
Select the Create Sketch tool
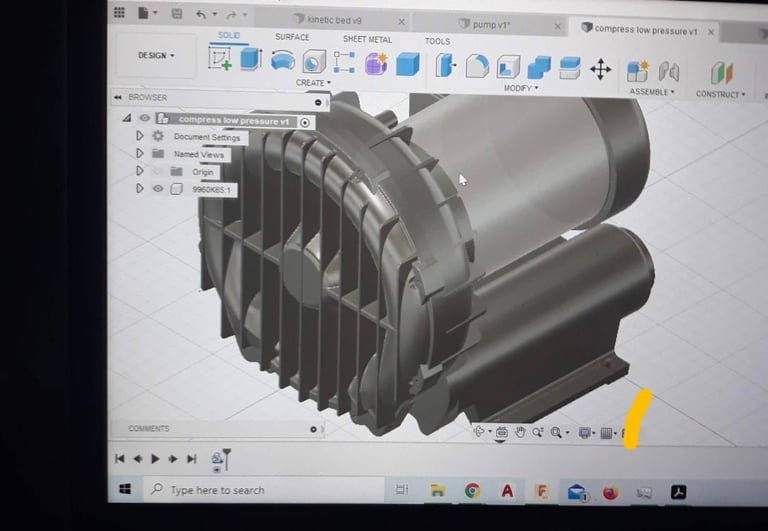point(220,58)
